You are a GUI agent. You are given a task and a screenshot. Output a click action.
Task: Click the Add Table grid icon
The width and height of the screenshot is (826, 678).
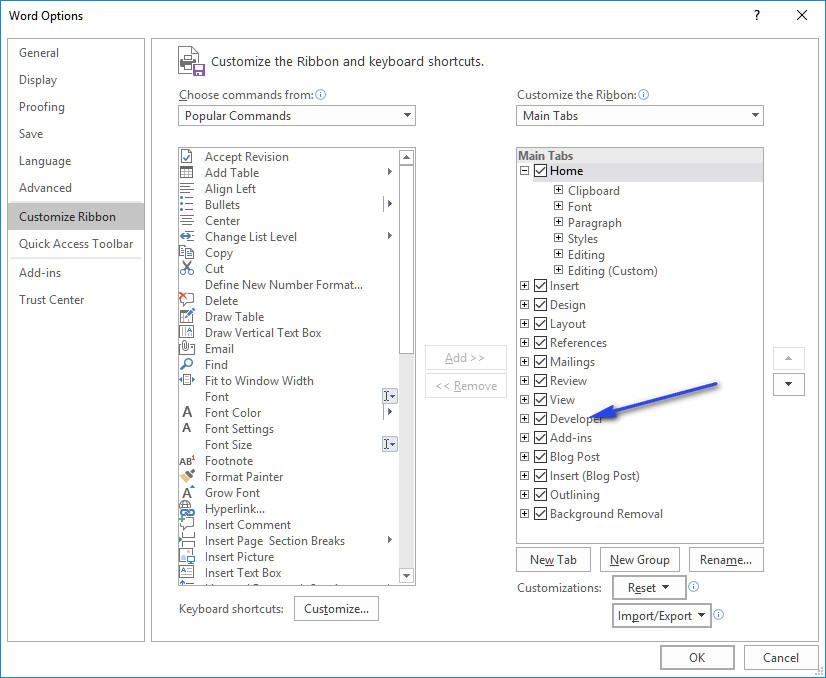(x=186, y=172)
